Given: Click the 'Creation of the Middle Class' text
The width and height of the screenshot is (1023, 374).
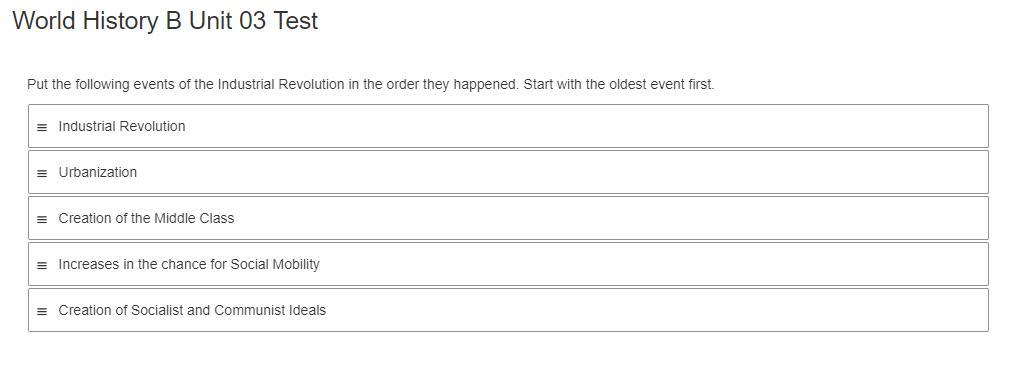Looking at the screenshot, I should (146, 218).
